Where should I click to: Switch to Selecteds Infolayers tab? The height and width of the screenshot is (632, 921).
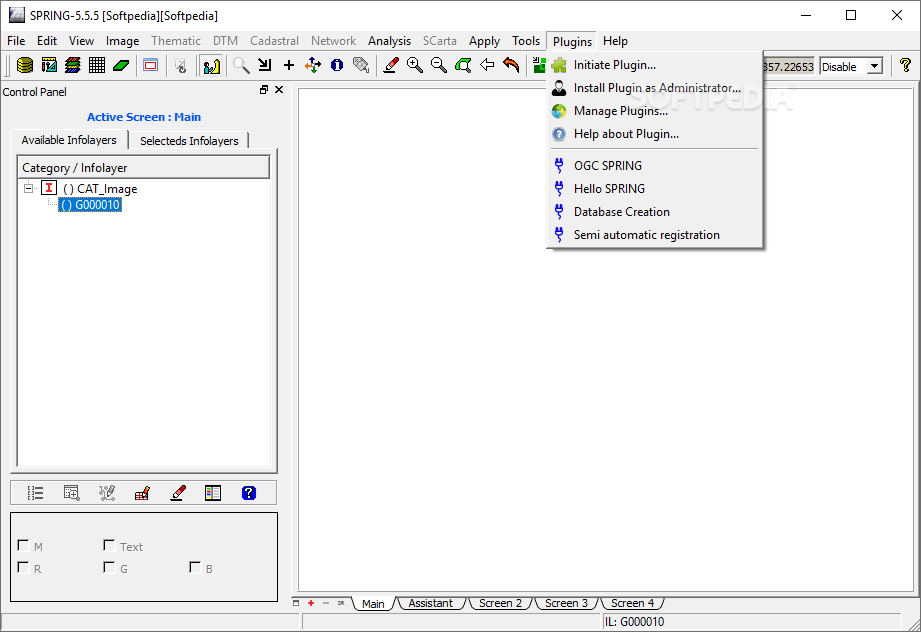coord(189,141)
